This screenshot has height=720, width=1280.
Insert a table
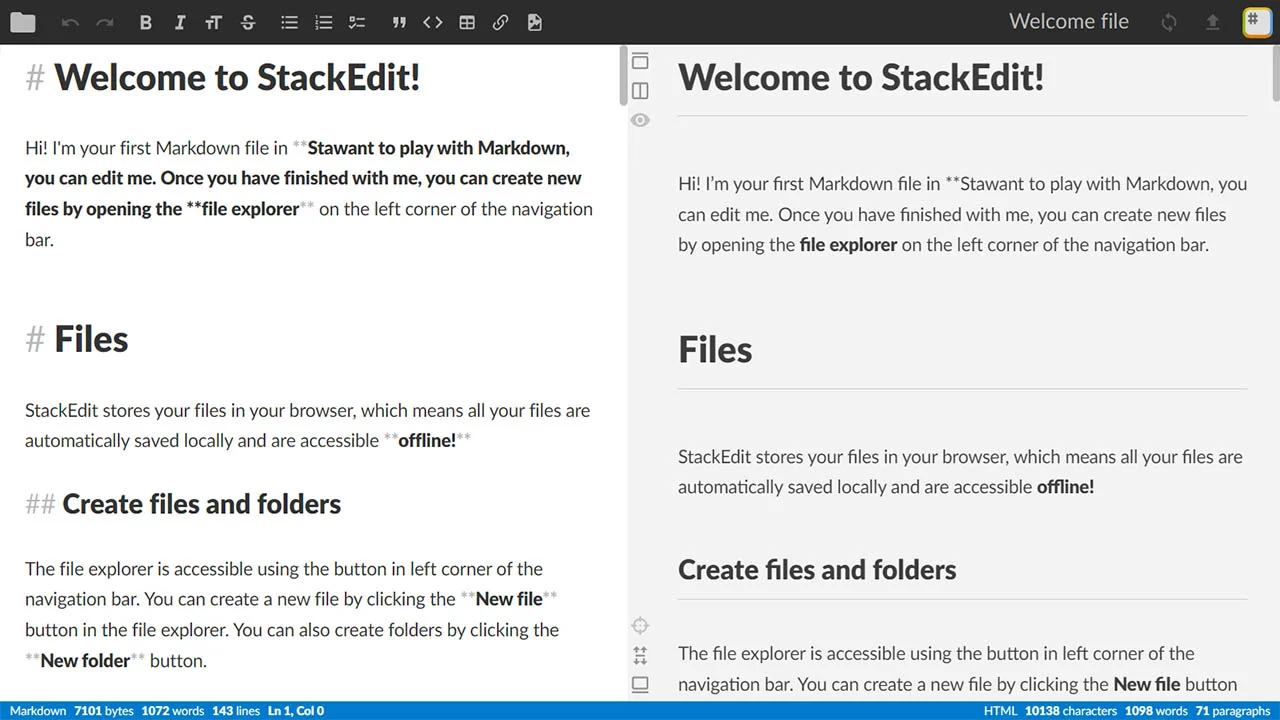pos(467,22)
